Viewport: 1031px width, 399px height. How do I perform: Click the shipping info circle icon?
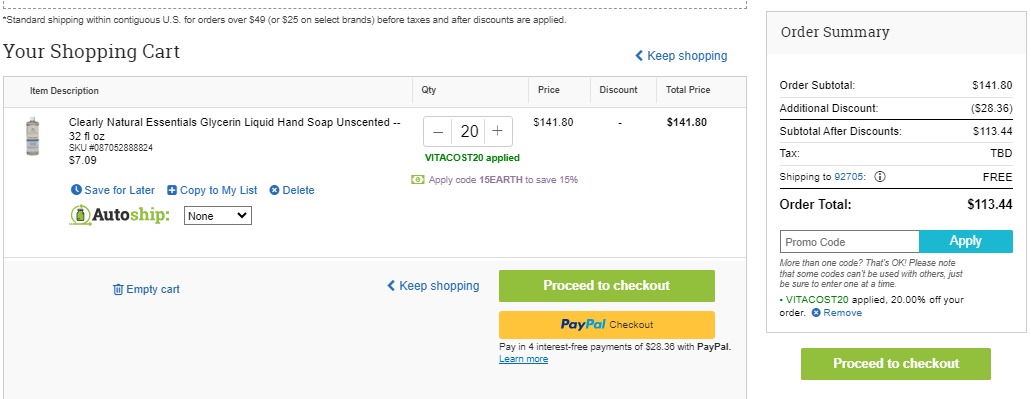880,177
